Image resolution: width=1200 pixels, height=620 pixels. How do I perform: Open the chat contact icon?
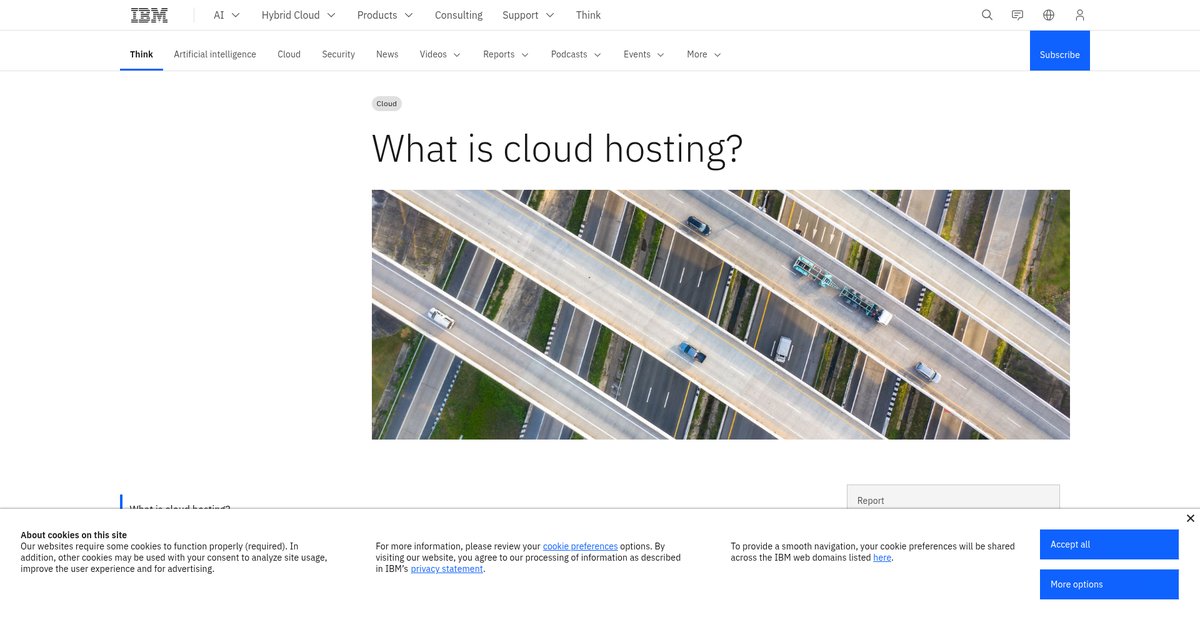(1017, 15)
